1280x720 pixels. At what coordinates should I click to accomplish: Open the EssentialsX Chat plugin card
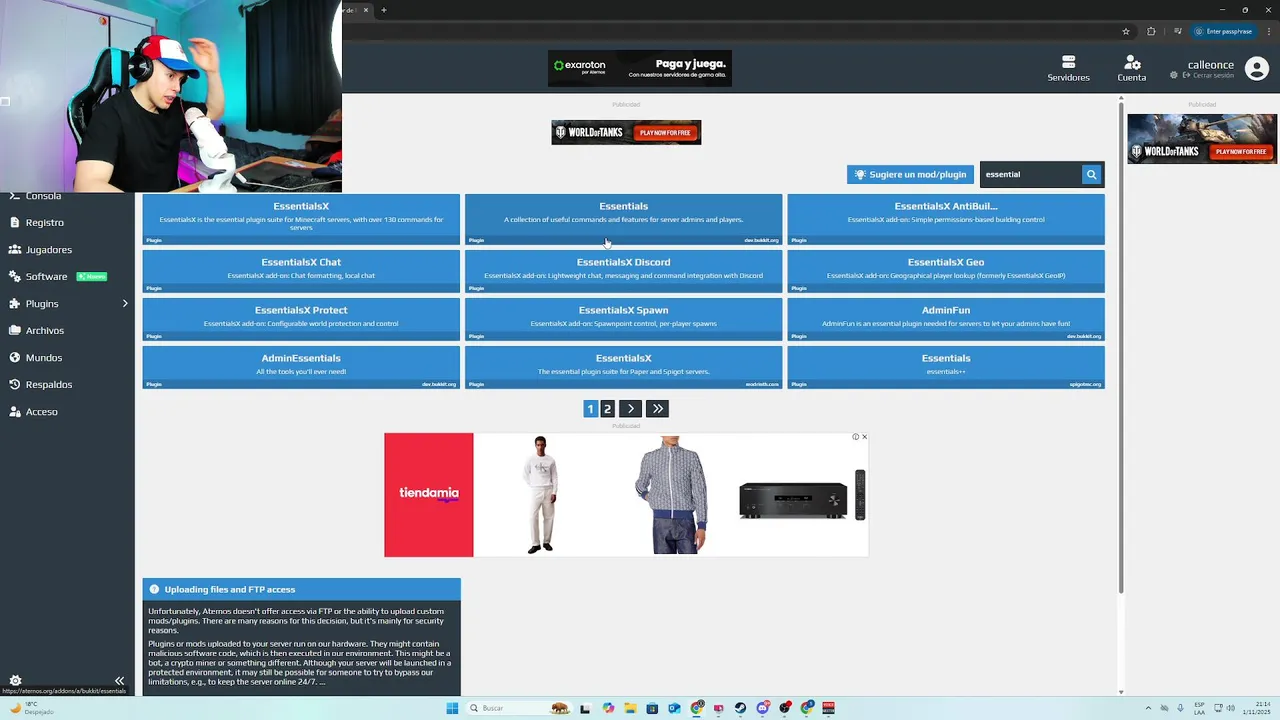301,271
